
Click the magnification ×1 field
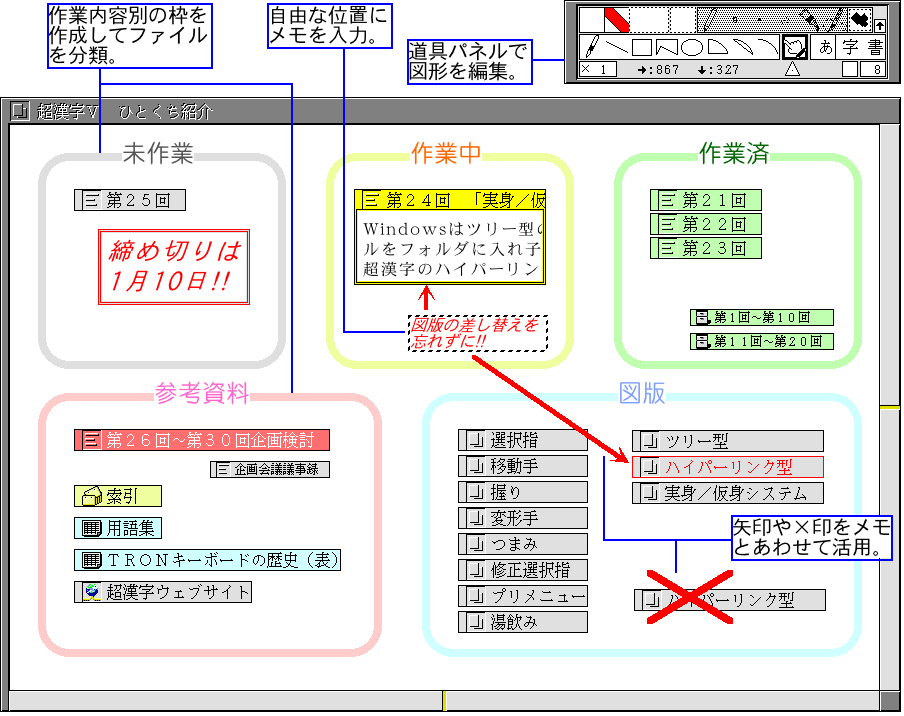(x=599, y=69)
